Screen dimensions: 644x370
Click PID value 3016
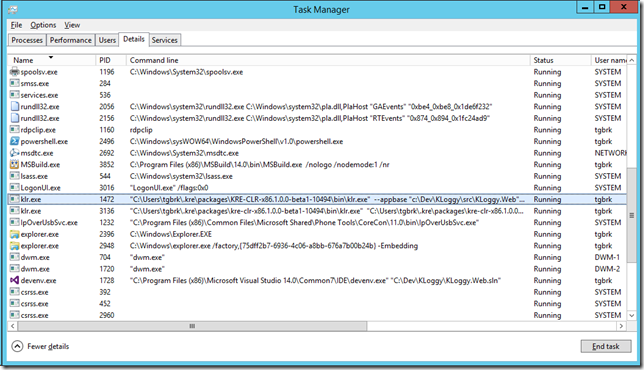tap(107, 188)
